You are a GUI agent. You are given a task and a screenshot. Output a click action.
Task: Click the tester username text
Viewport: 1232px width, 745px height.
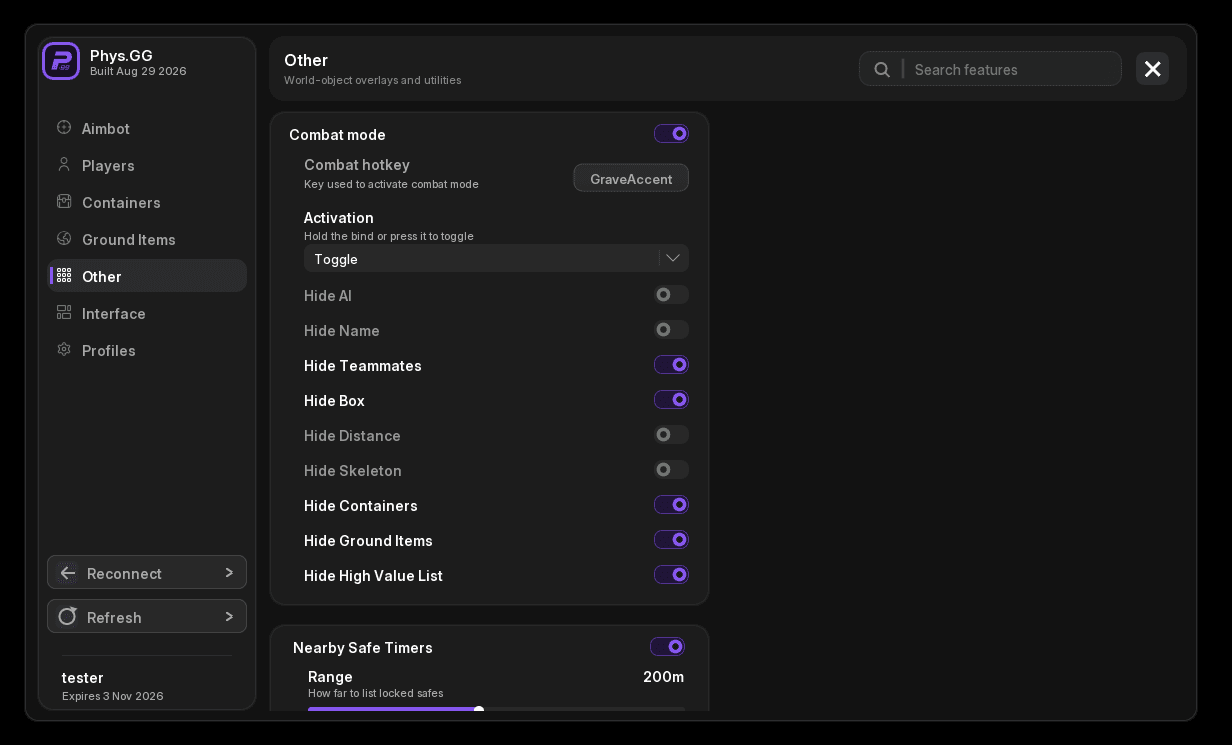click(x=83, y=678)
